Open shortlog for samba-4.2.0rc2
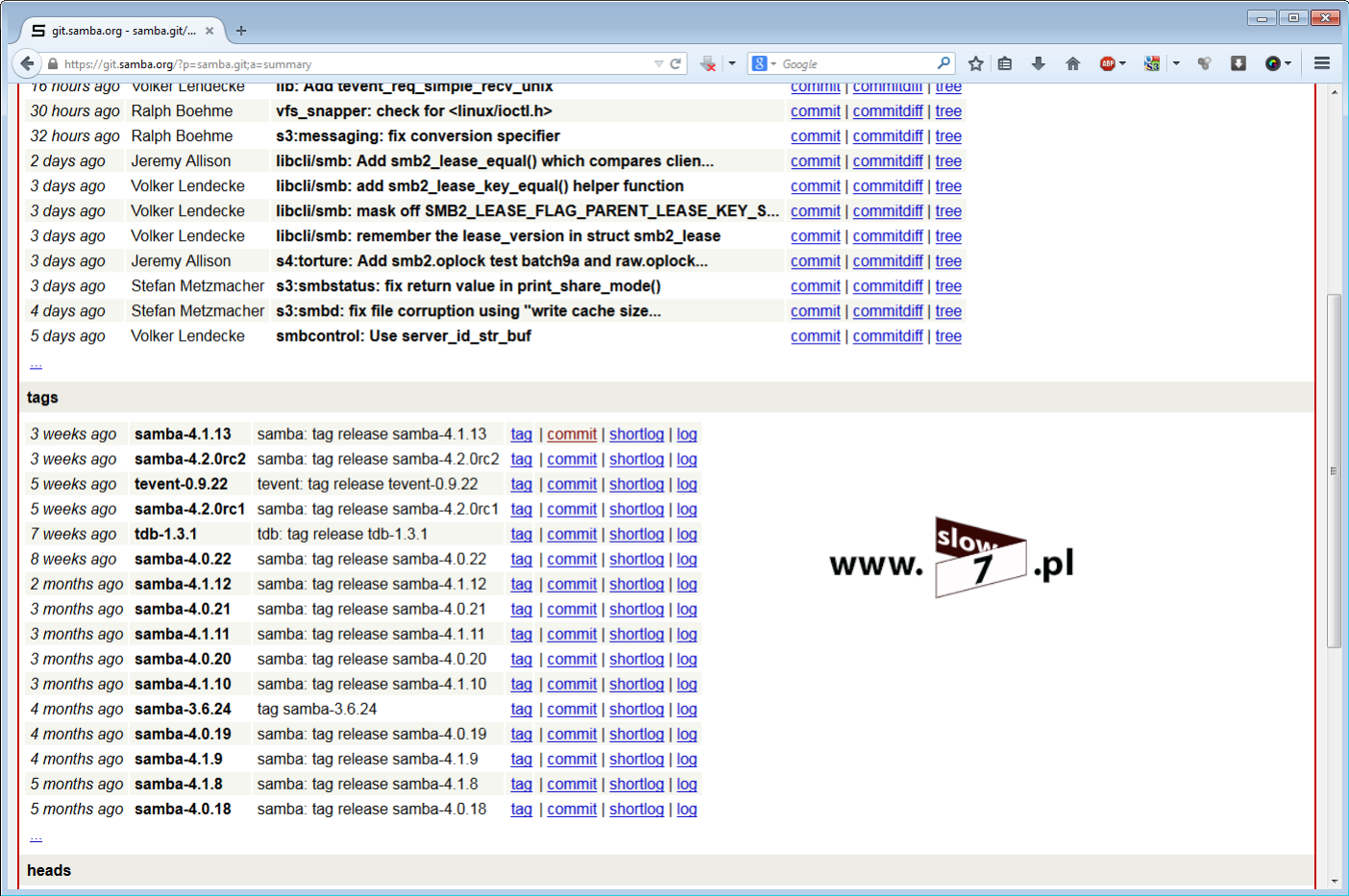The image size is (1349, 896). 636,459
